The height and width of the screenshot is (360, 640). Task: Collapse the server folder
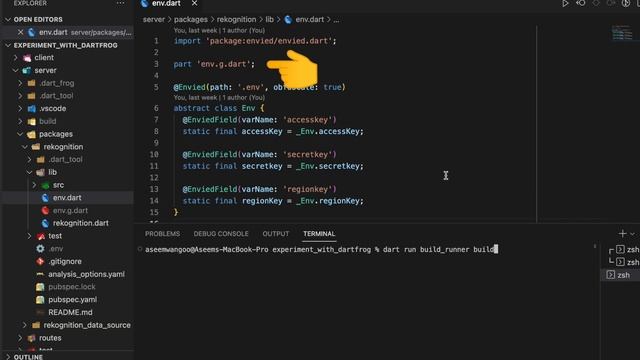tap(16, 70)
